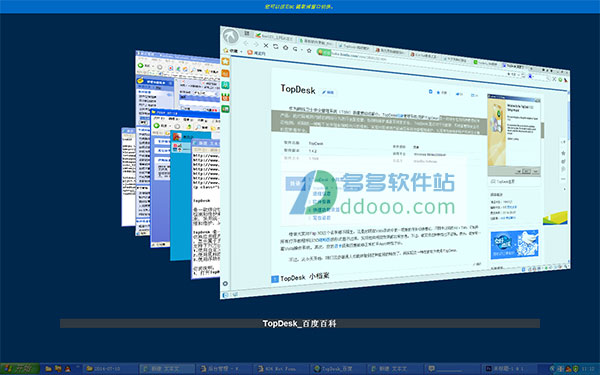Click the green bottom sidebar icon
The image size is (600, 375).
tap(225, 109)
